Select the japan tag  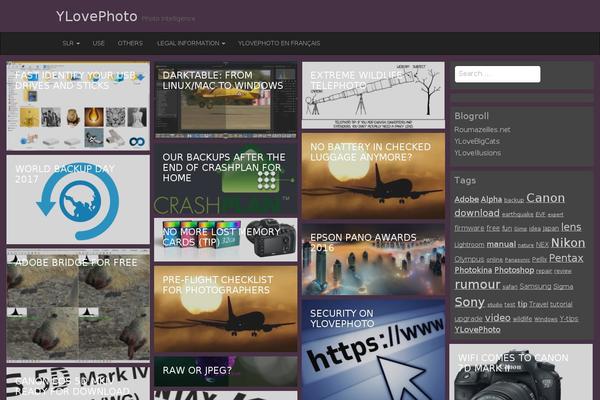[551, 229]
